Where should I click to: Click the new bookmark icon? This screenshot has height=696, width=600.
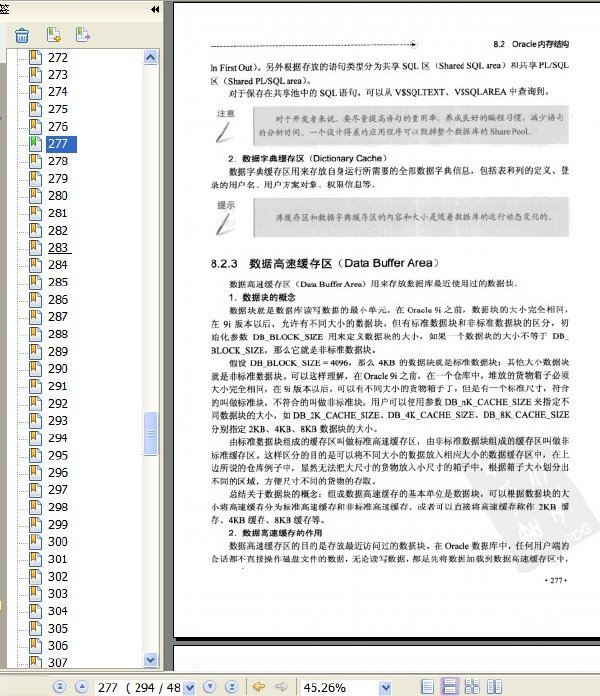(54, 35)
